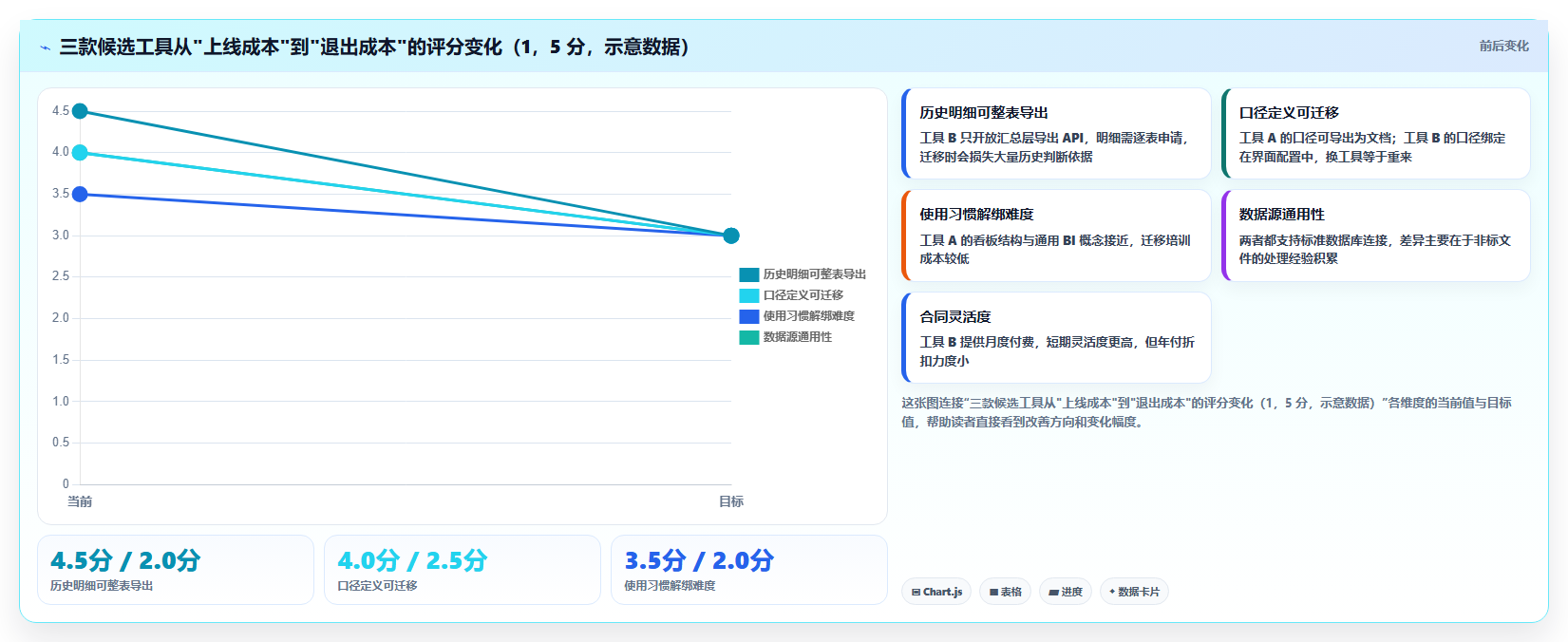Select the 4.5分 / 2.0分 stat card
1568x642 pixels.
click(x=176, y=570)
